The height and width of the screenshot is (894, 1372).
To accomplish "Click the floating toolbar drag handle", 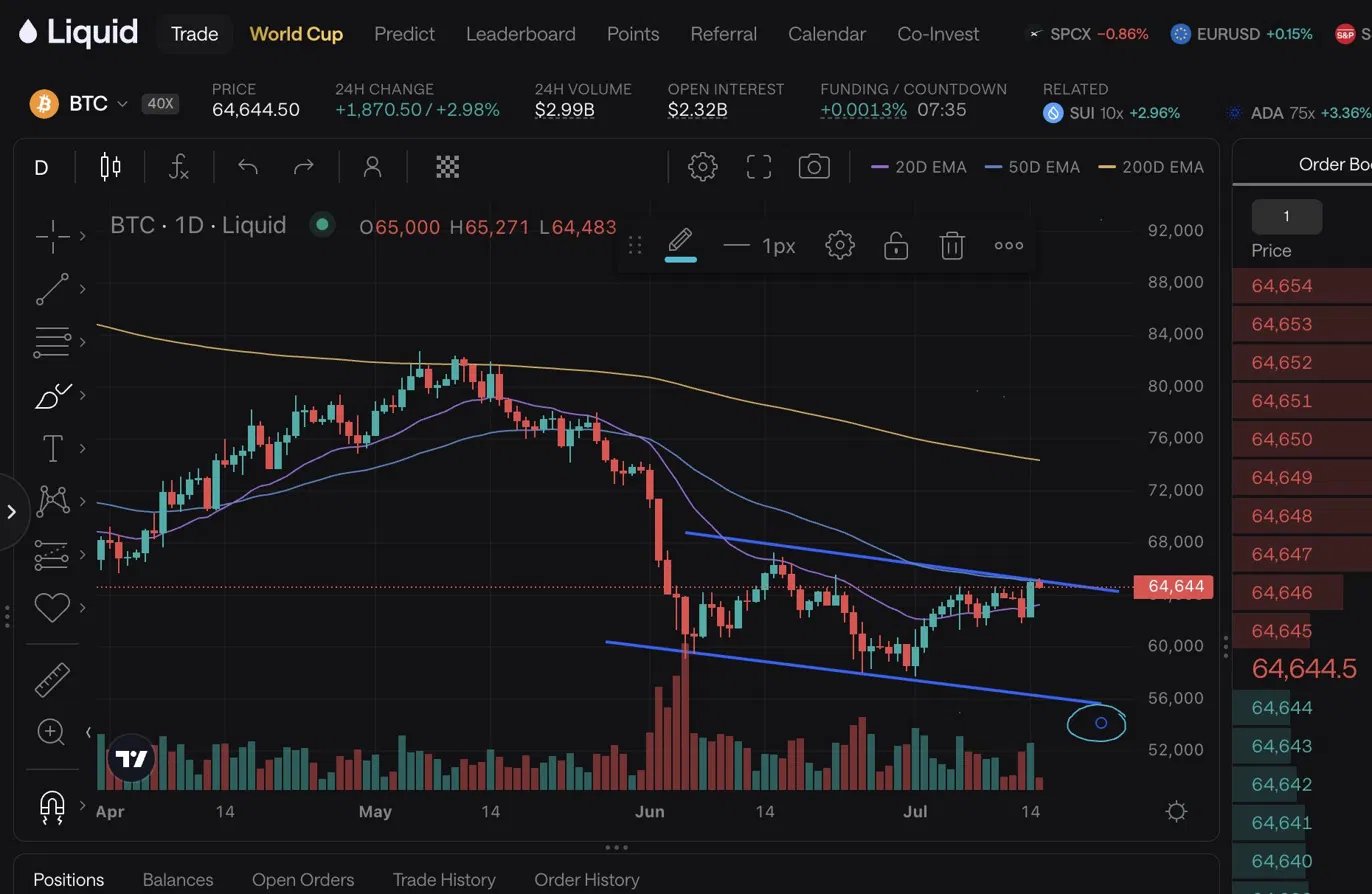I will coord(634,245).
